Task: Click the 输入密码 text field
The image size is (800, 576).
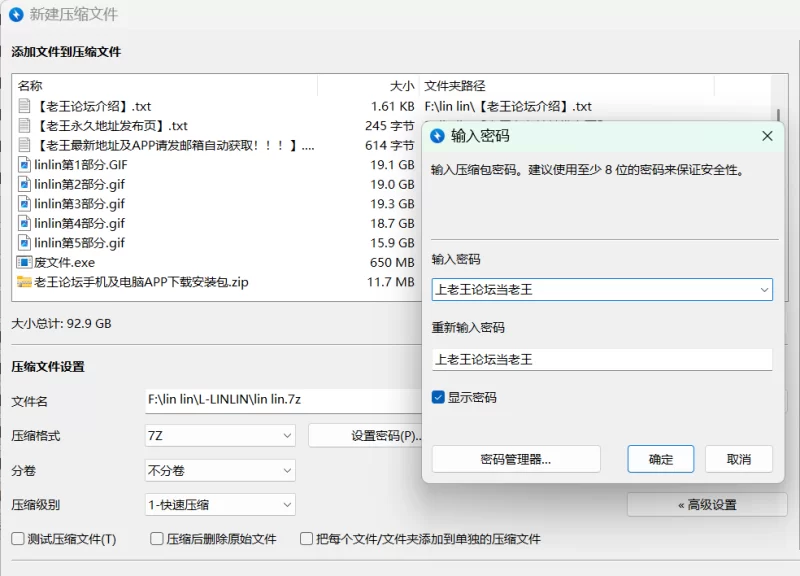Action: tap(602, 290)
